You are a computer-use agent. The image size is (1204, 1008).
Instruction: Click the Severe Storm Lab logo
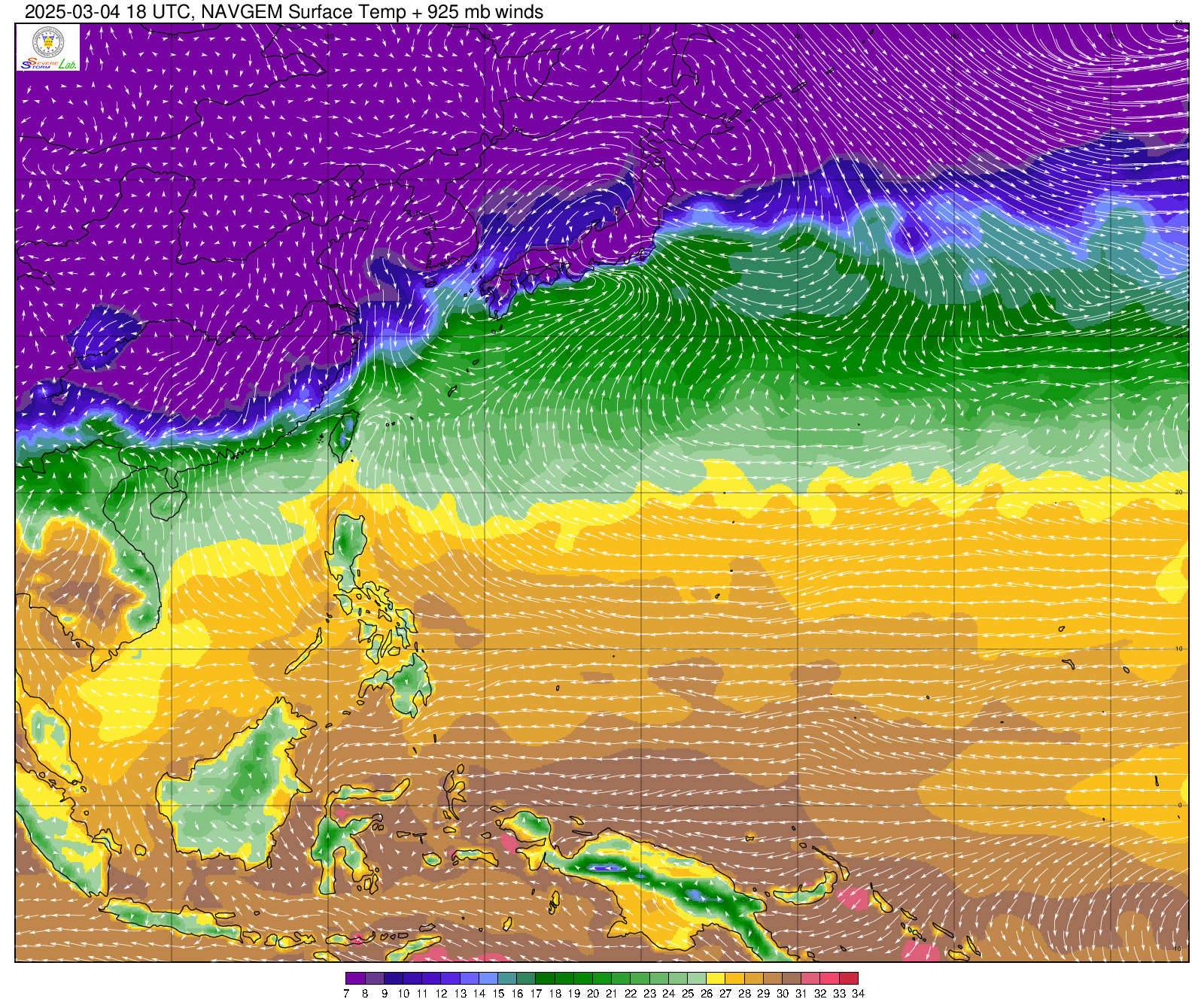pos(47,47)
